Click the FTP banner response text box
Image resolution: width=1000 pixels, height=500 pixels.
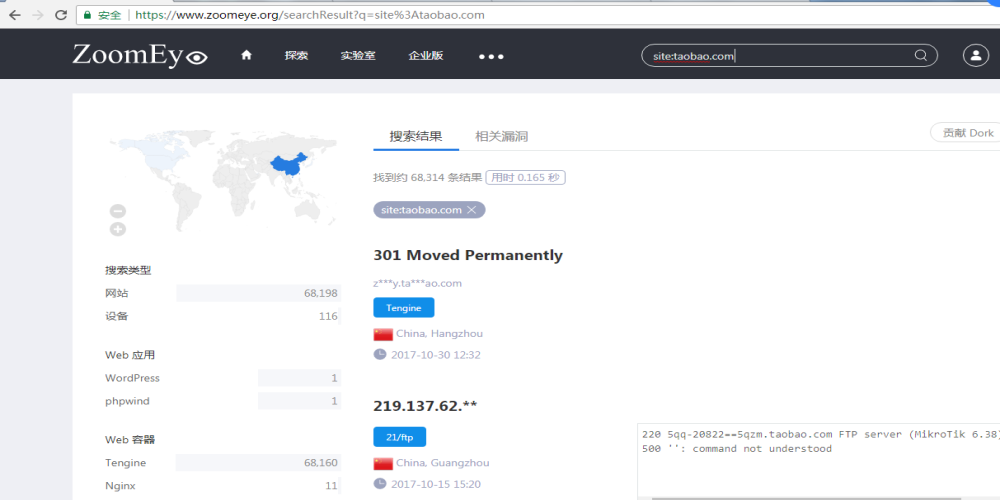click(818, 460)
